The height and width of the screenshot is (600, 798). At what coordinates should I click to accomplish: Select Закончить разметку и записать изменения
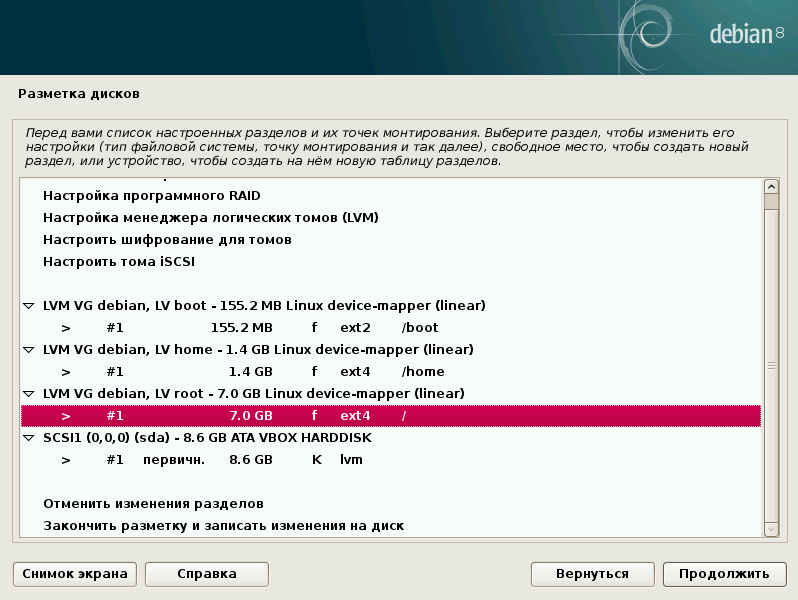click(222, 525)
